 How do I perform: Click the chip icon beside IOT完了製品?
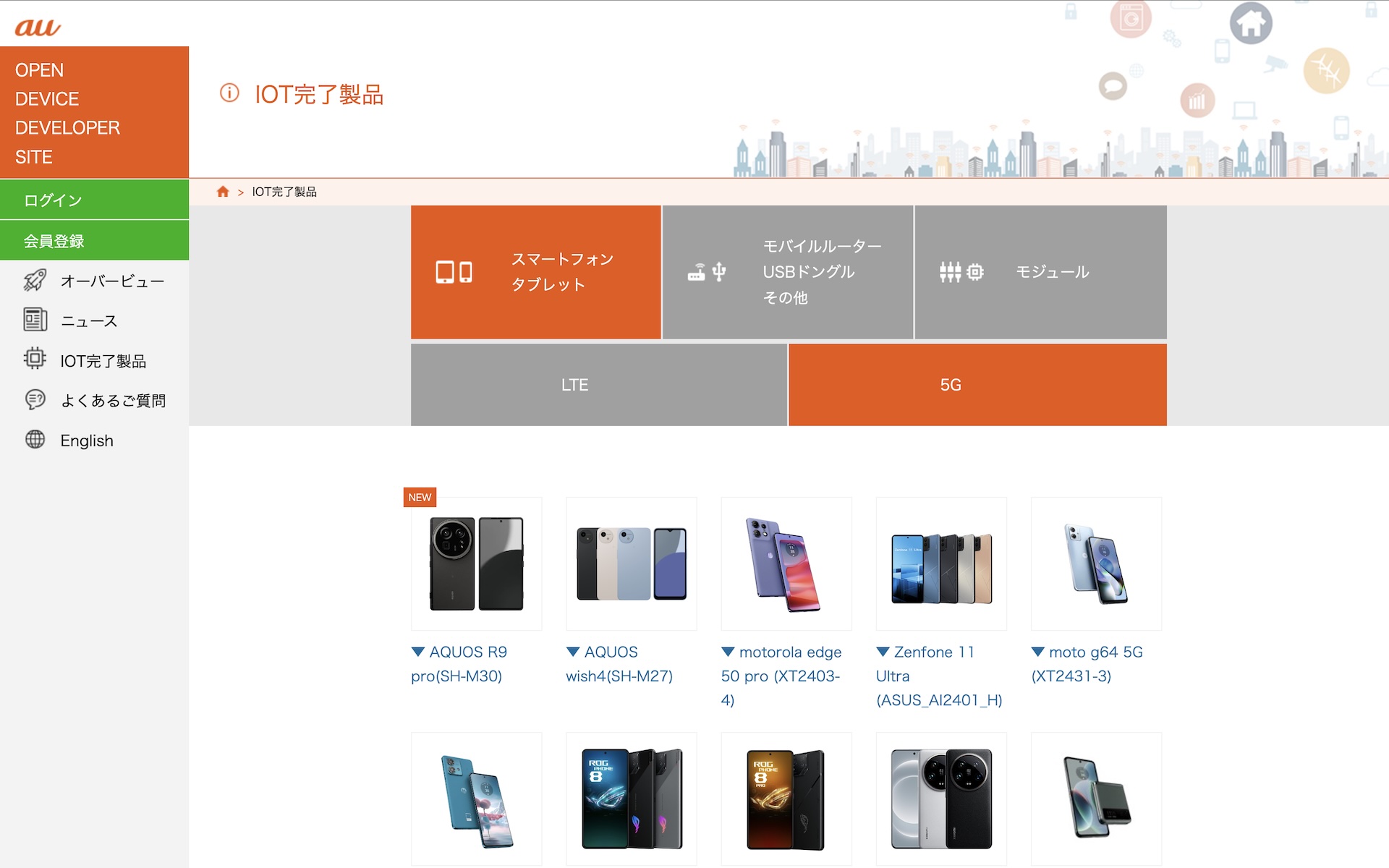[35, 359]
